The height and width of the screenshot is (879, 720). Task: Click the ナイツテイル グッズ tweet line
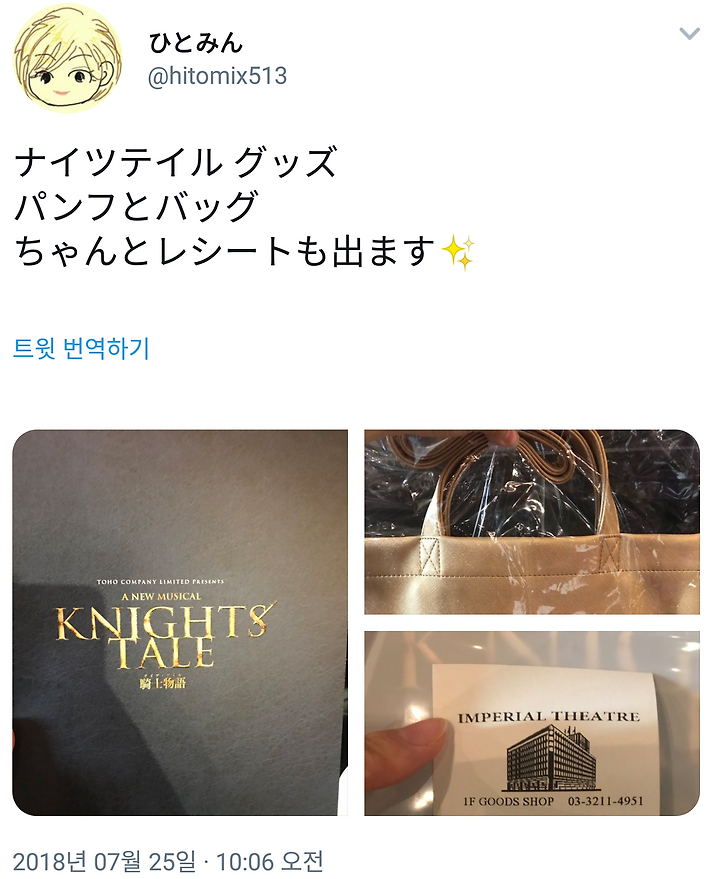point(175,162)
